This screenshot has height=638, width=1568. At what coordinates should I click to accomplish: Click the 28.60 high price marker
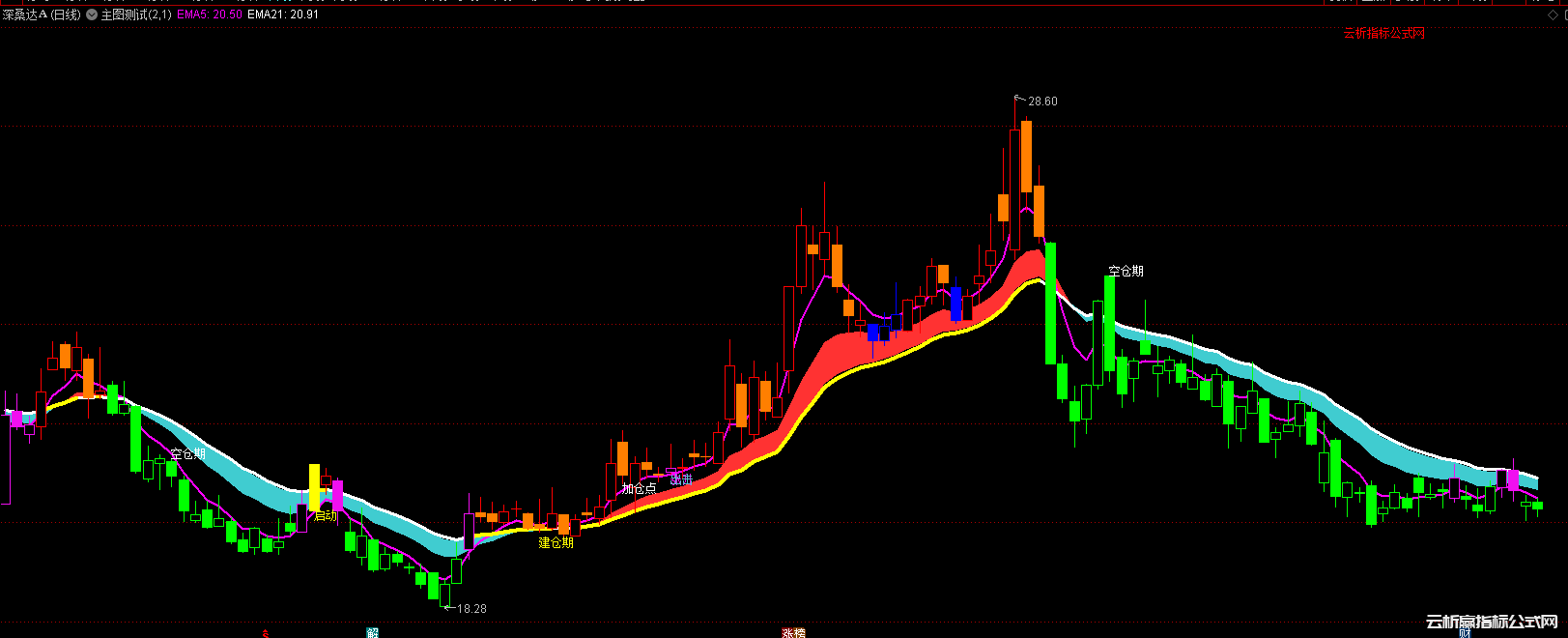coord(1042,101)
